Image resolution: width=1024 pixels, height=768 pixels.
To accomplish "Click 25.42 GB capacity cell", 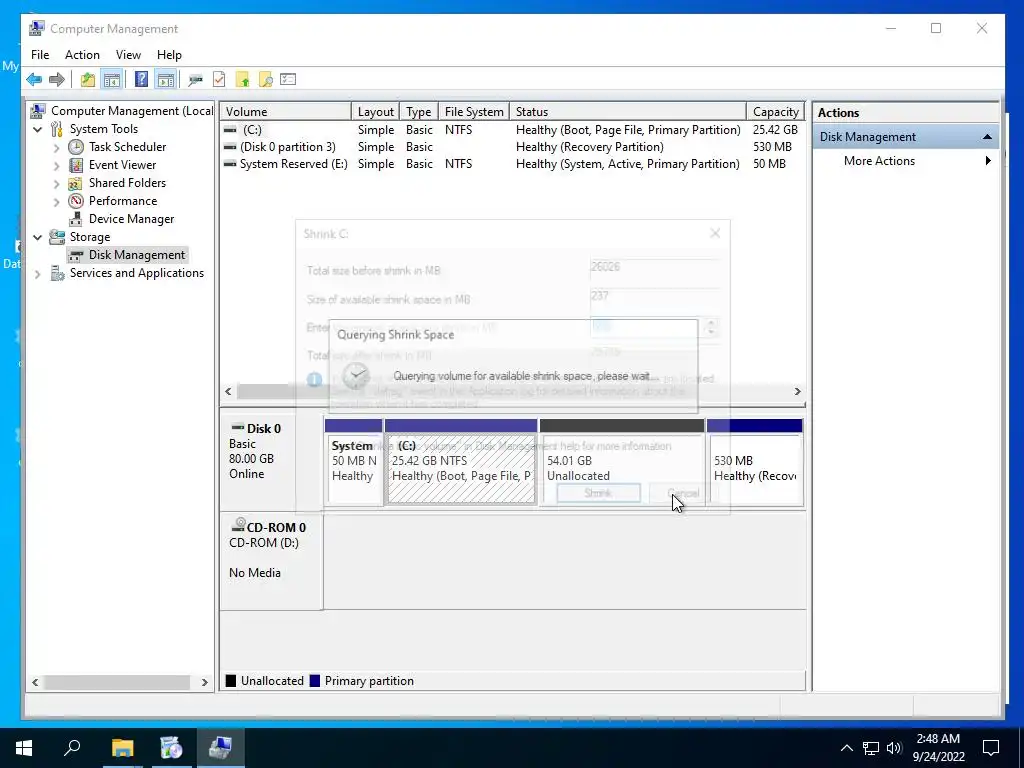I will point(775,130).
